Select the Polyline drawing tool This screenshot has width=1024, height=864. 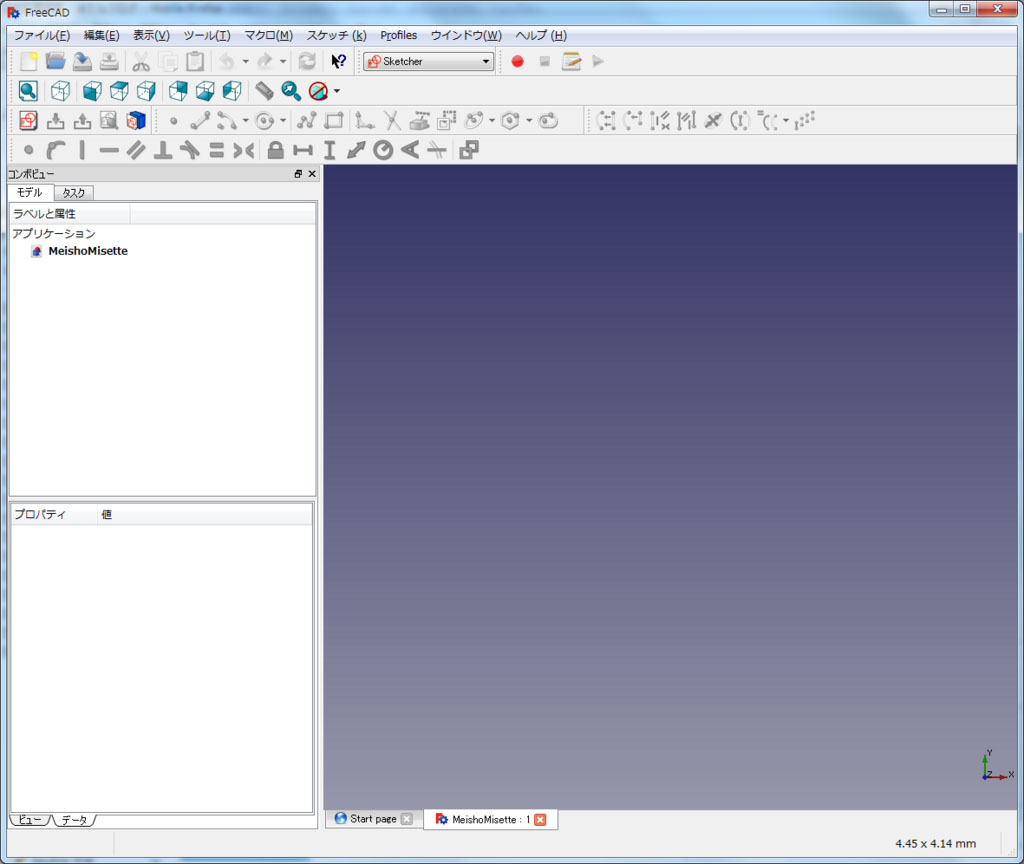tap(306, 121)
